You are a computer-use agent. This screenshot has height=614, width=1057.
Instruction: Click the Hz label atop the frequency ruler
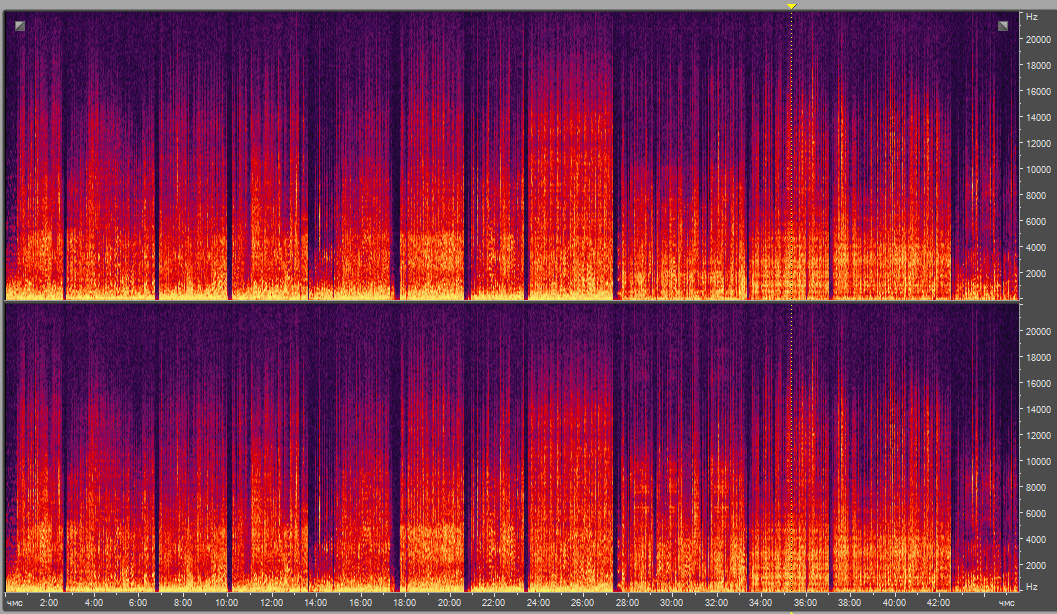tap(1032, 17)
